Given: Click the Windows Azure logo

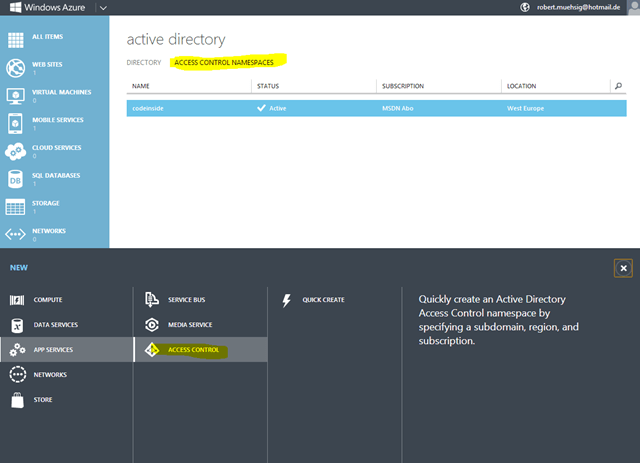Looking at the screenshot, I should (x=47, y=7).
